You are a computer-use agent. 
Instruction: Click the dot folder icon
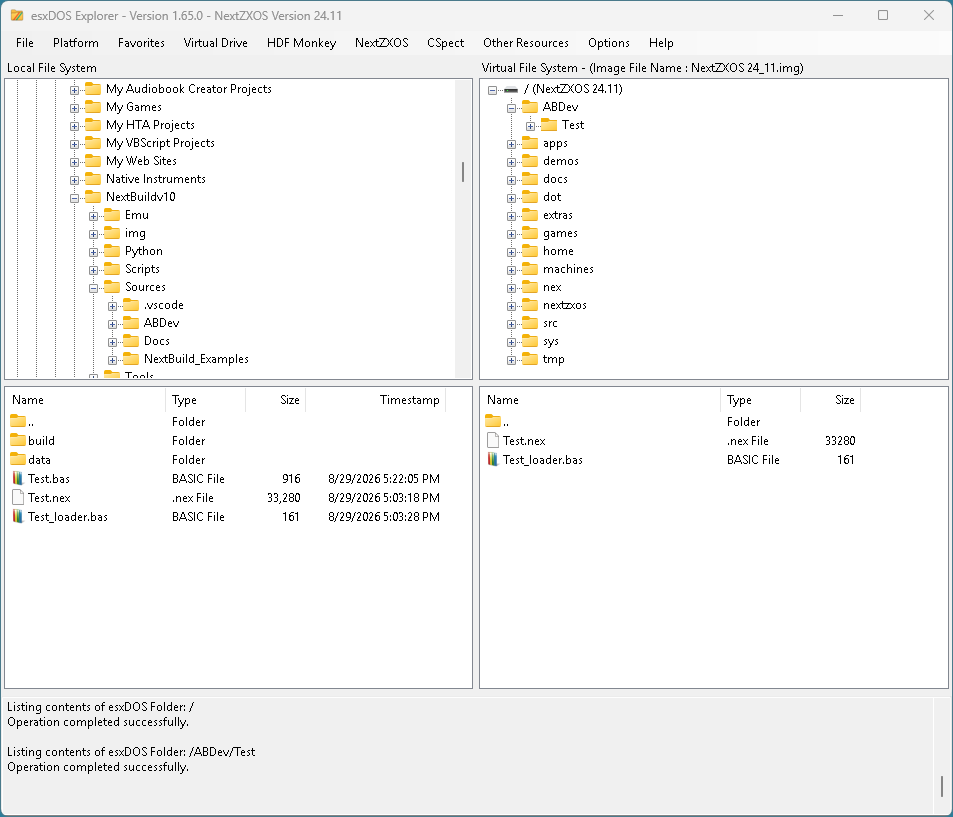point(530,196)
